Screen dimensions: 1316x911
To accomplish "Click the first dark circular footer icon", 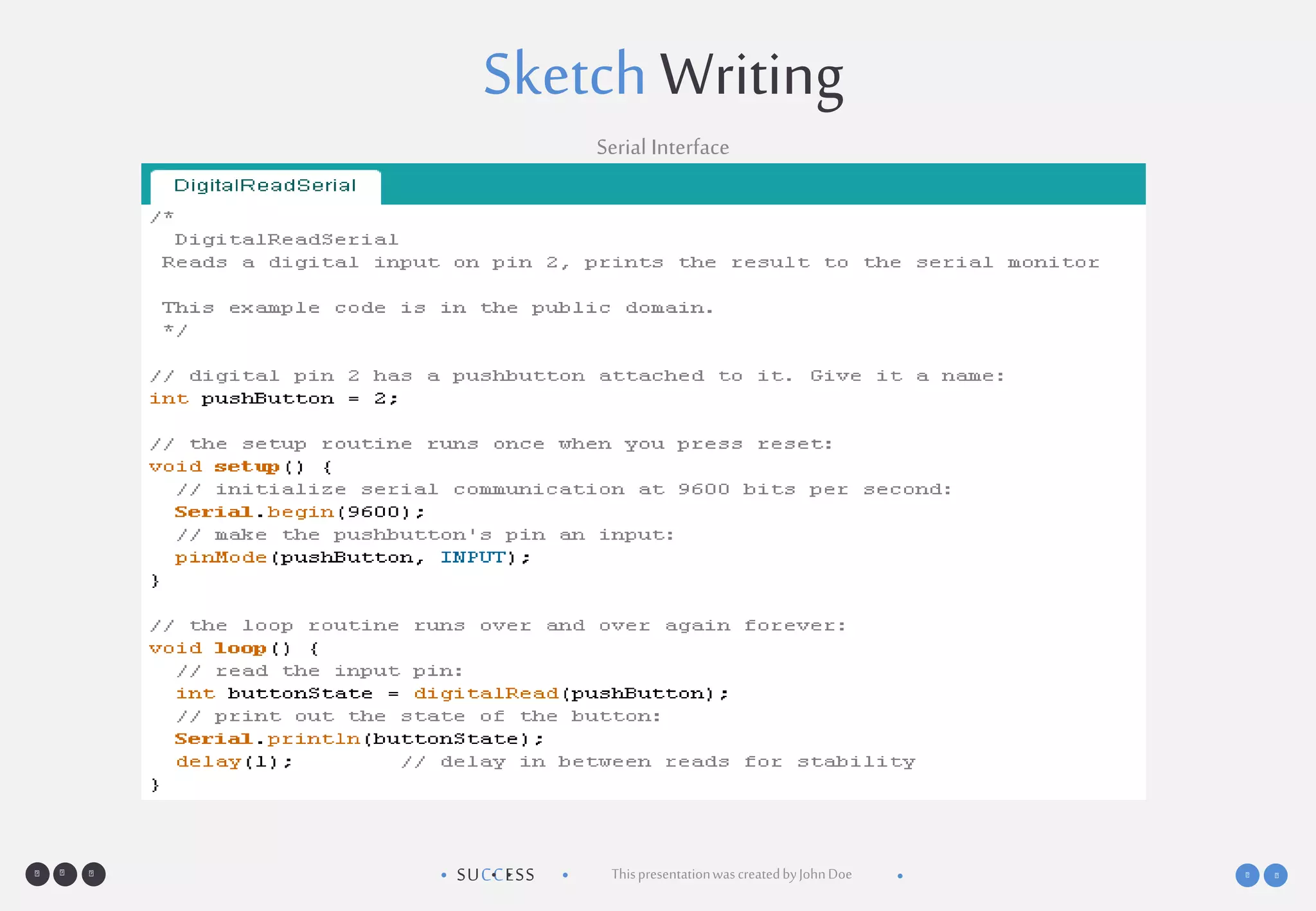I will point(37,874).
